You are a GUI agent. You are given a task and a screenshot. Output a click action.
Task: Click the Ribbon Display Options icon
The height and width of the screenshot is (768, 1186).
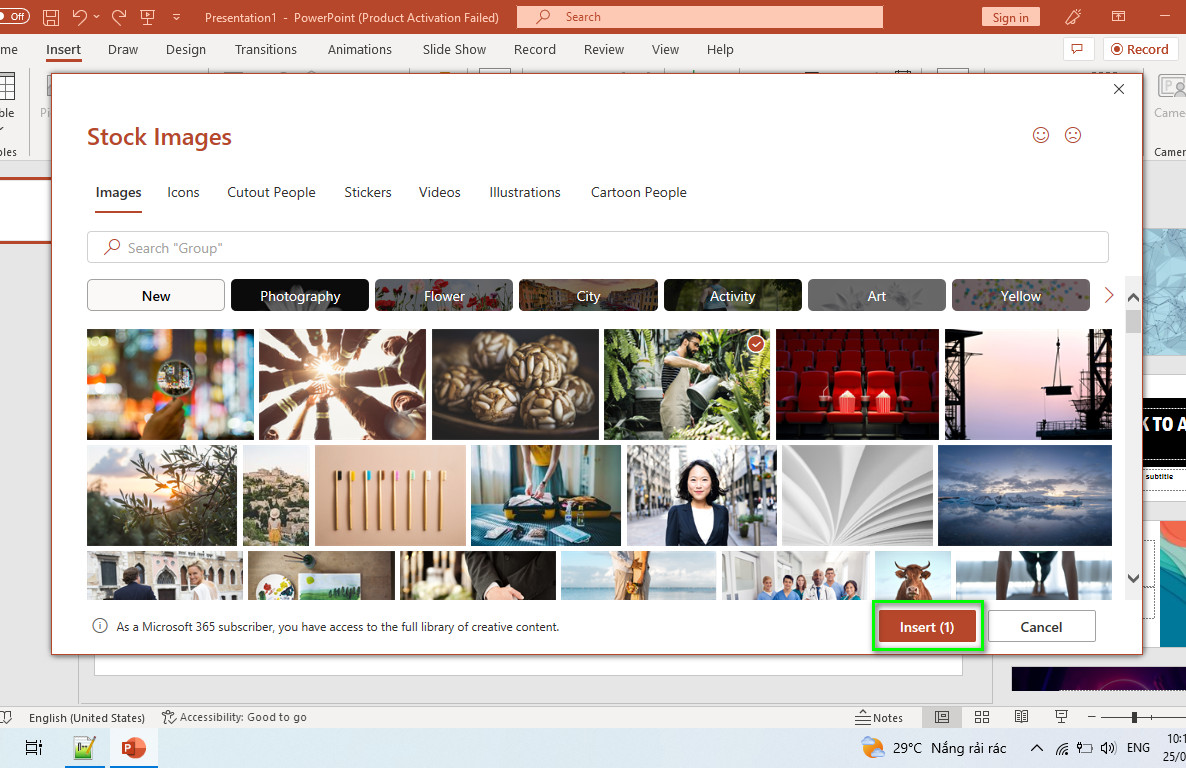point(1119,17)
